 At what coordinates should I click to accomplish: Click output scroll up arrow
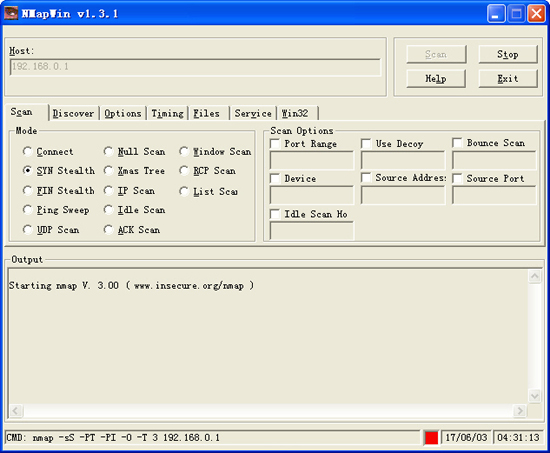click(535, 277)
